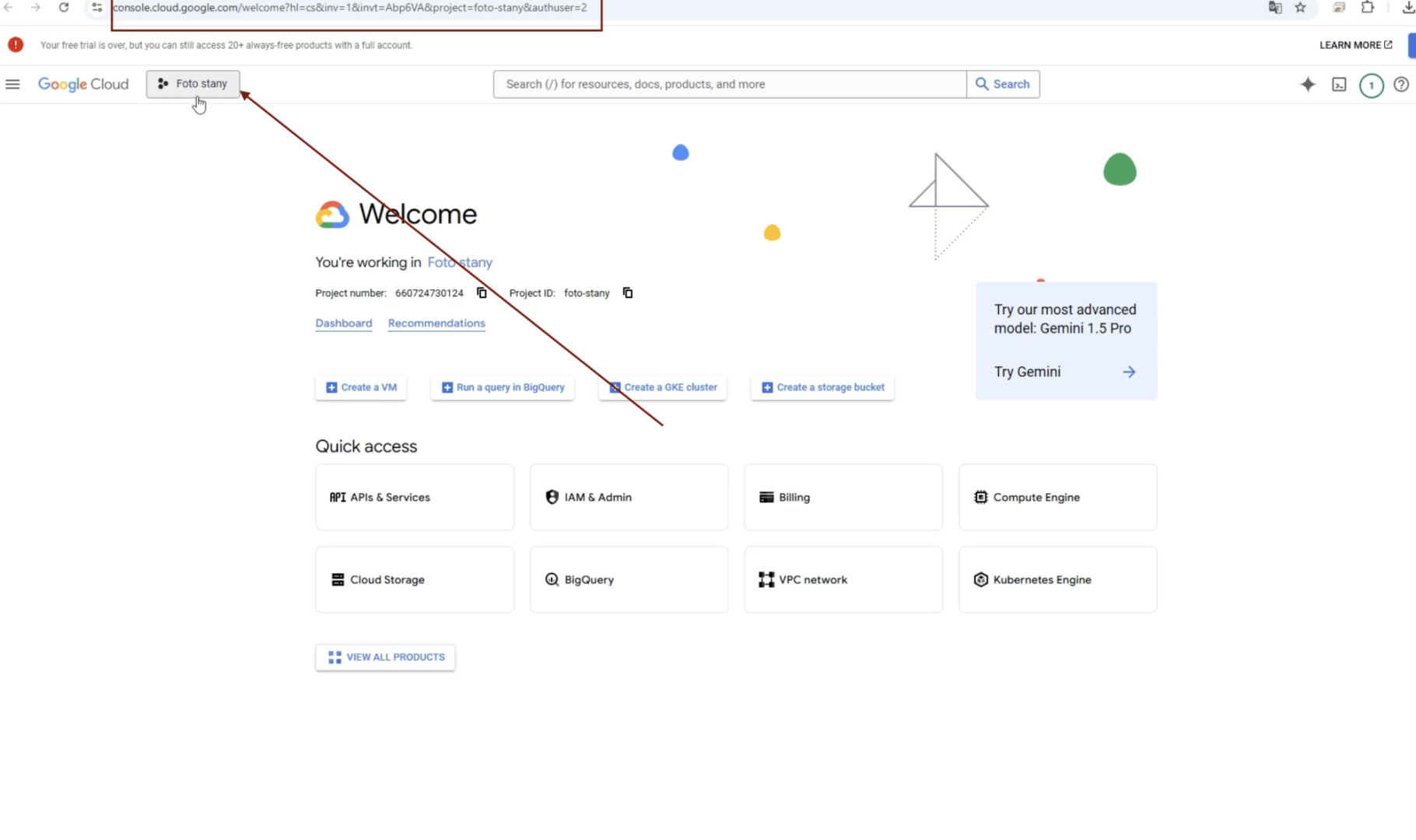The image size is (1416, 840).
Task: Click the Quick access heading
Action: click(366, 446)
